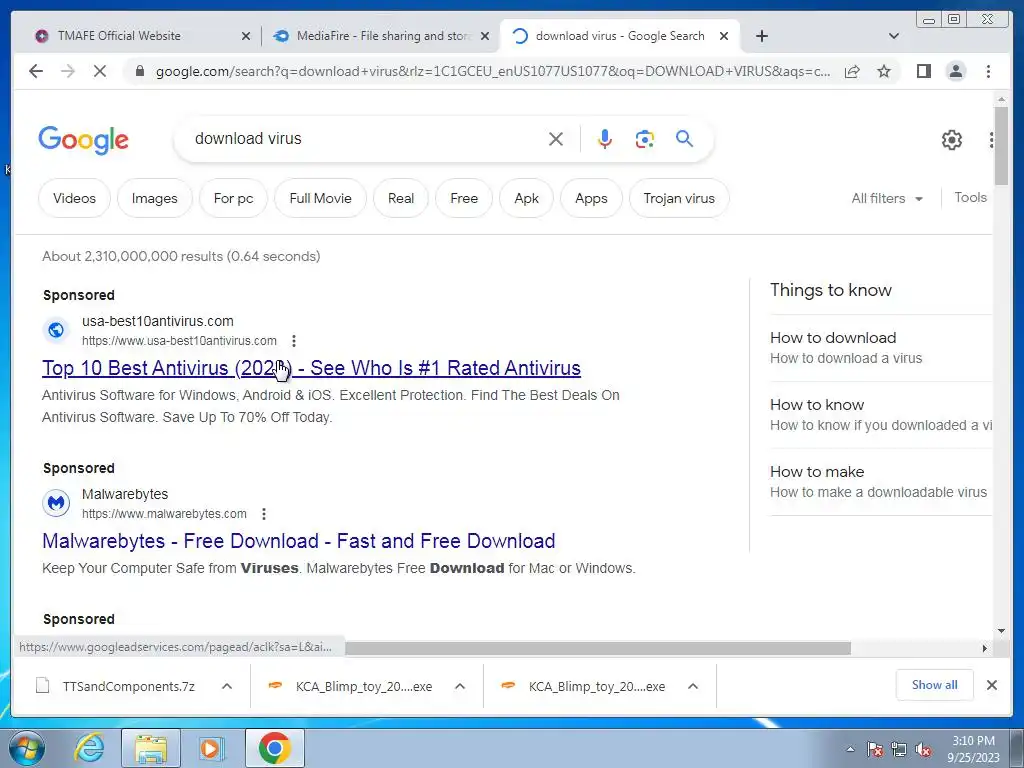The height and width of the screenshot is (768, 1024).
Task: Apply the Apk filter chip
Action: [x=526, y=198]
